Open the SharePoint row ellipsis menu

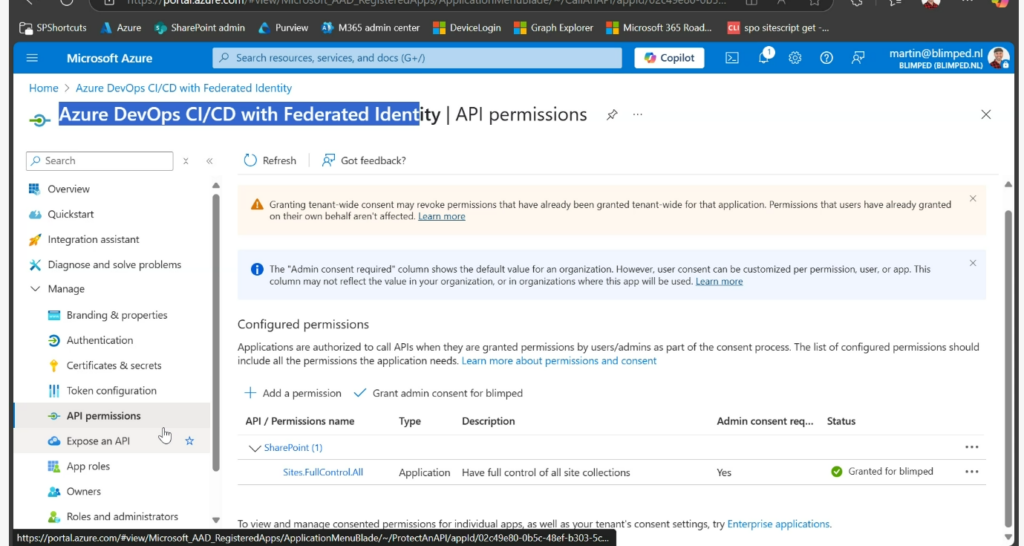(x=972, y=447)
